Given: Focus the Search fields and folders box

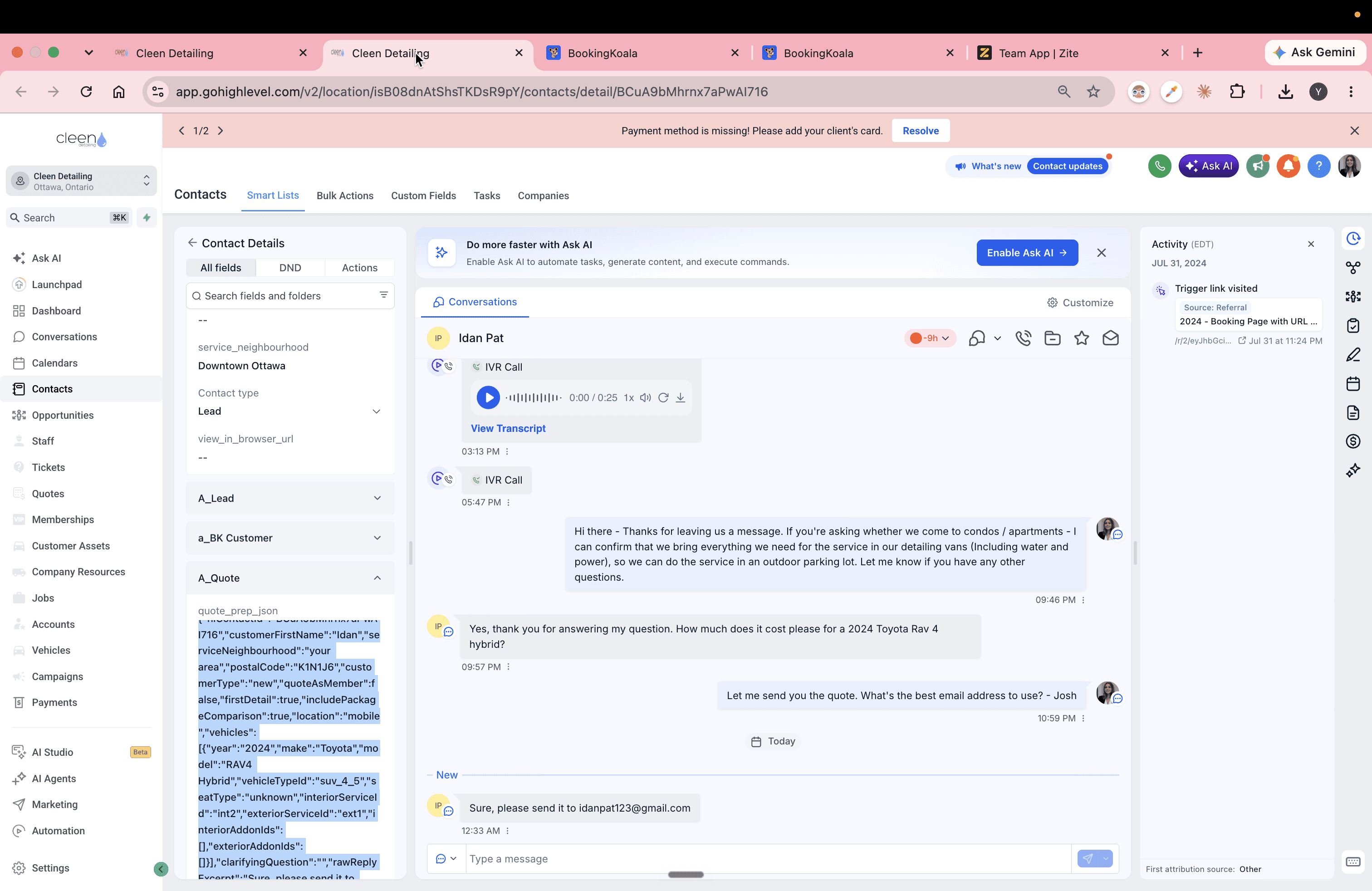Looking at the screenshot, I should [290, 296].
